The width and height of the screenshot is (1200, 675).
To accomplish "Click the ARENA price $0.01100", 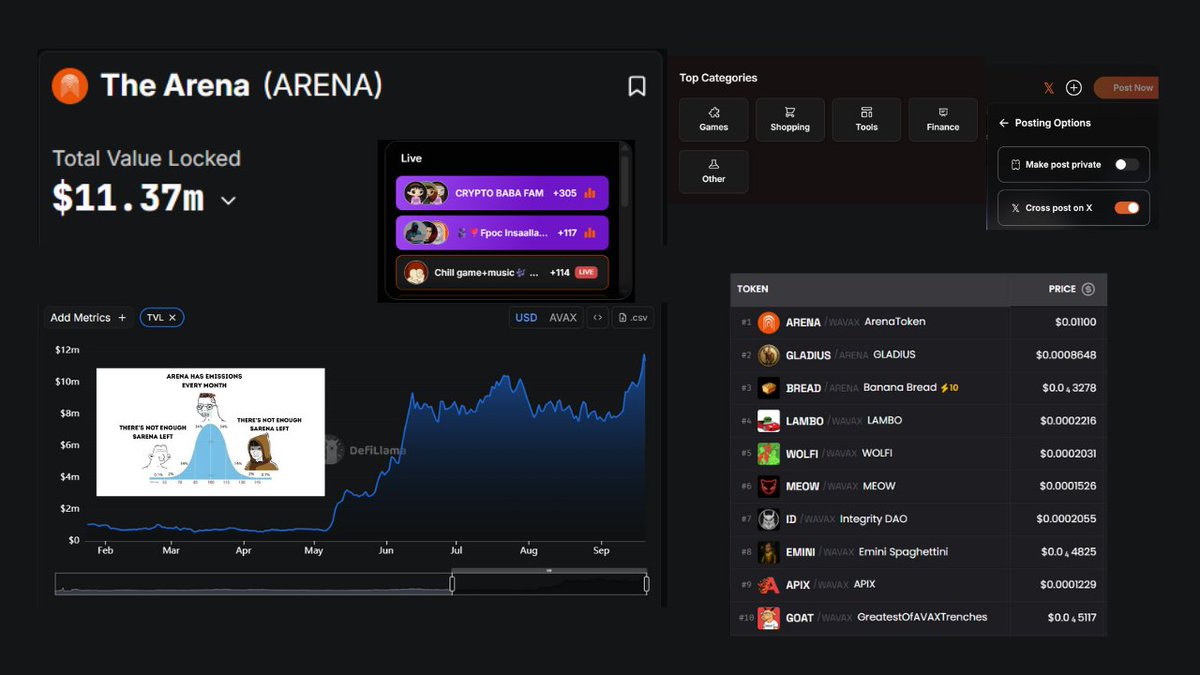I will click(1075, 322).
